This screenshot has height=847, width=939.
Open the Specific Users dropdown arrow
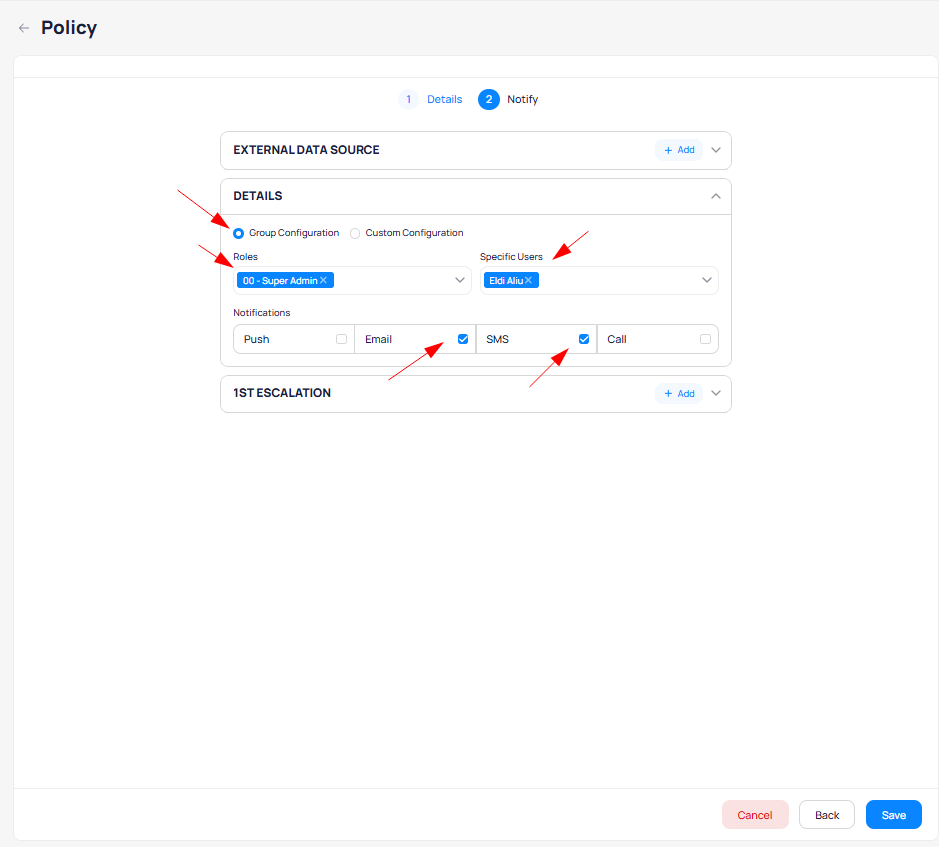pos(707,281)
